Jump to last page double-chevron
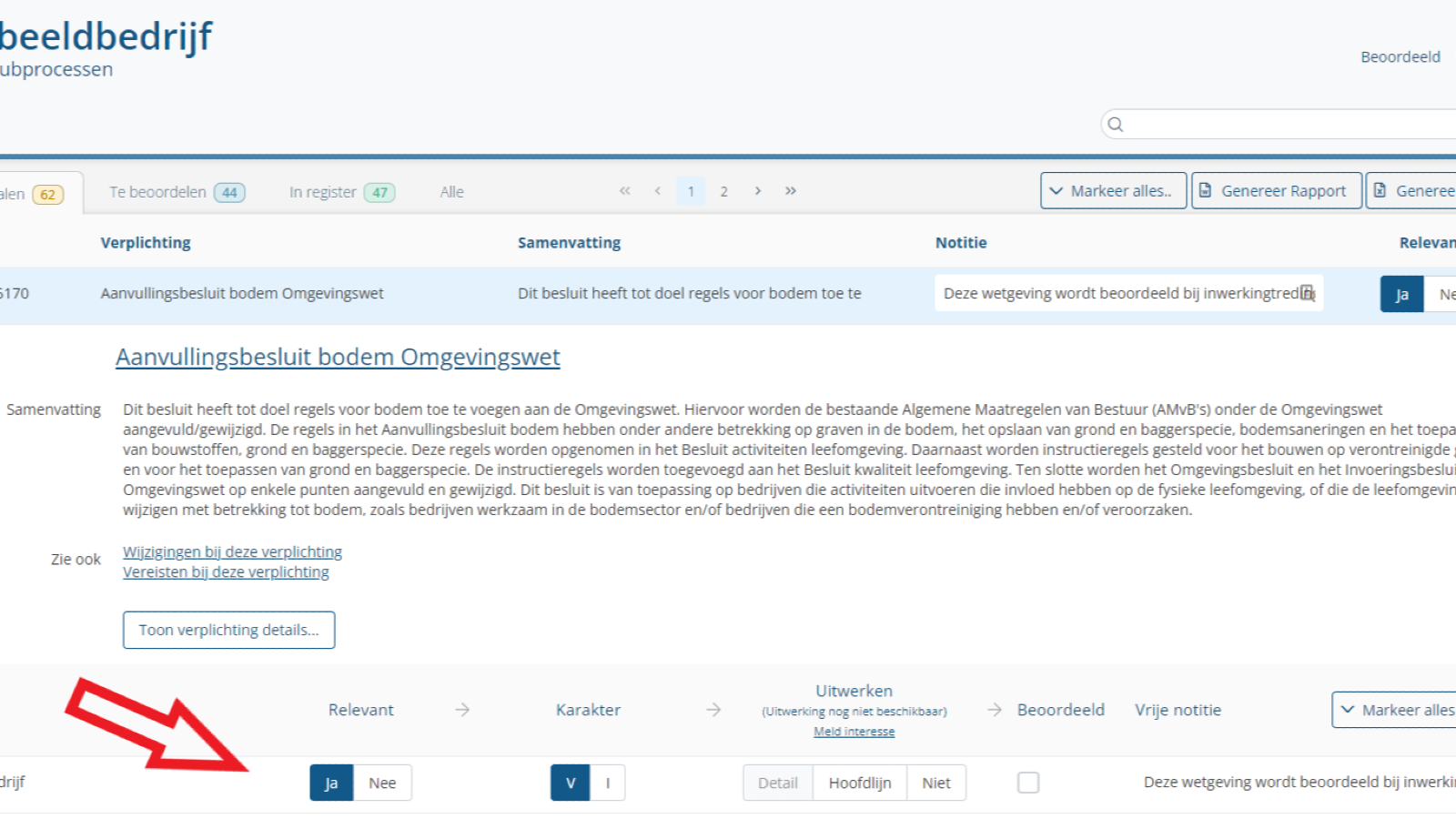This screenshot has width=1456, height=819. pyautogui.click(x=791, y=191)
